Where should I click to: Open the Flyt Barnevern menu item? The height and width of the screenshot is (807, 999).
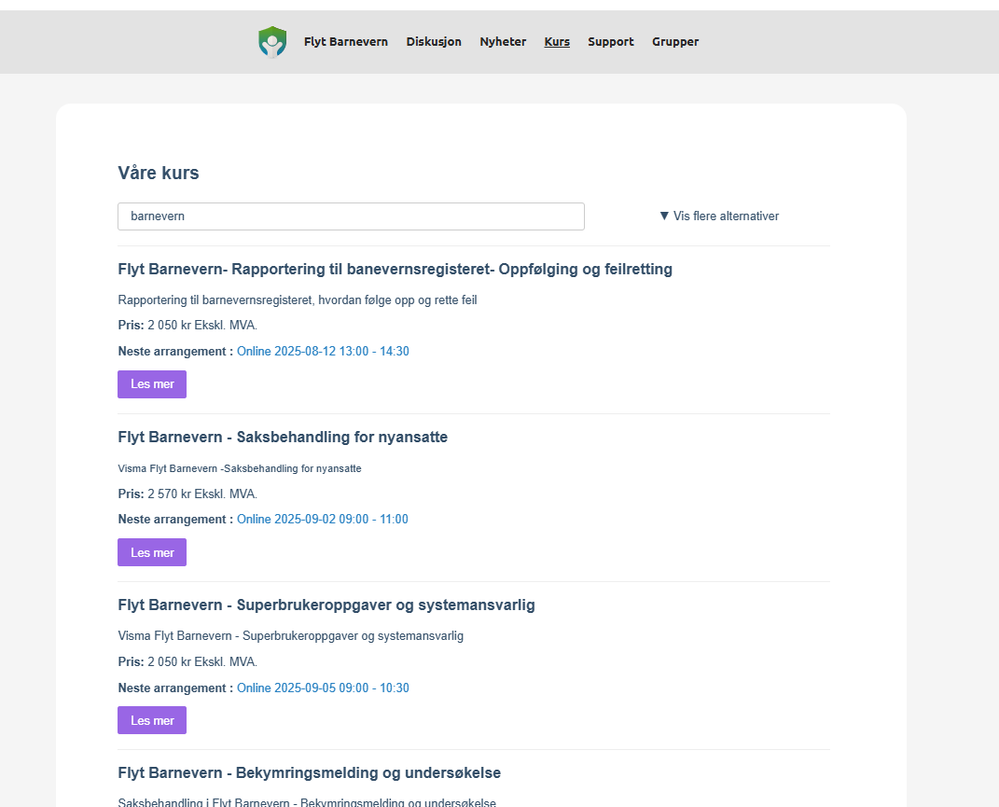point(346,41)
